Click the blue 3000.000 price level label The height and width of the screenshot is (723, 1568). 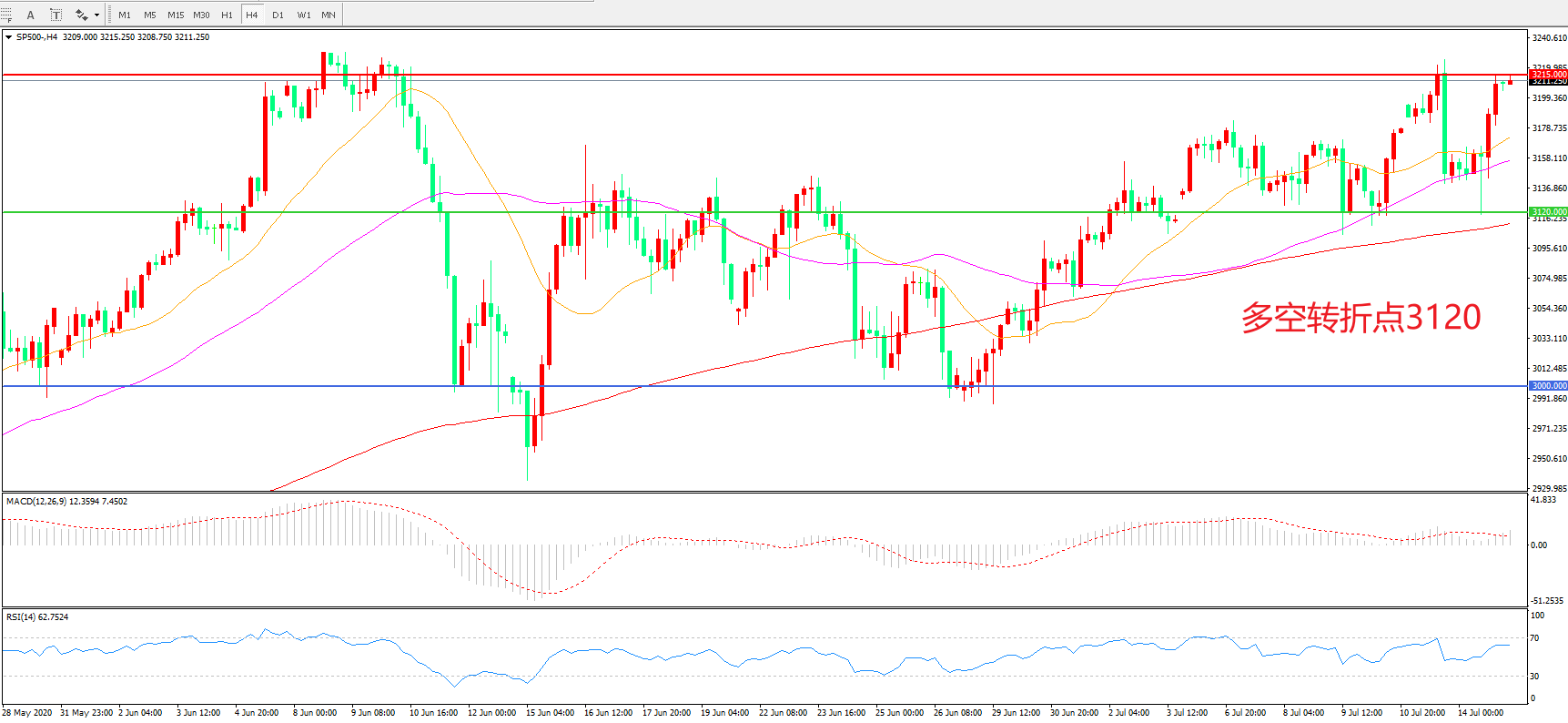(x=1548, y=386)
